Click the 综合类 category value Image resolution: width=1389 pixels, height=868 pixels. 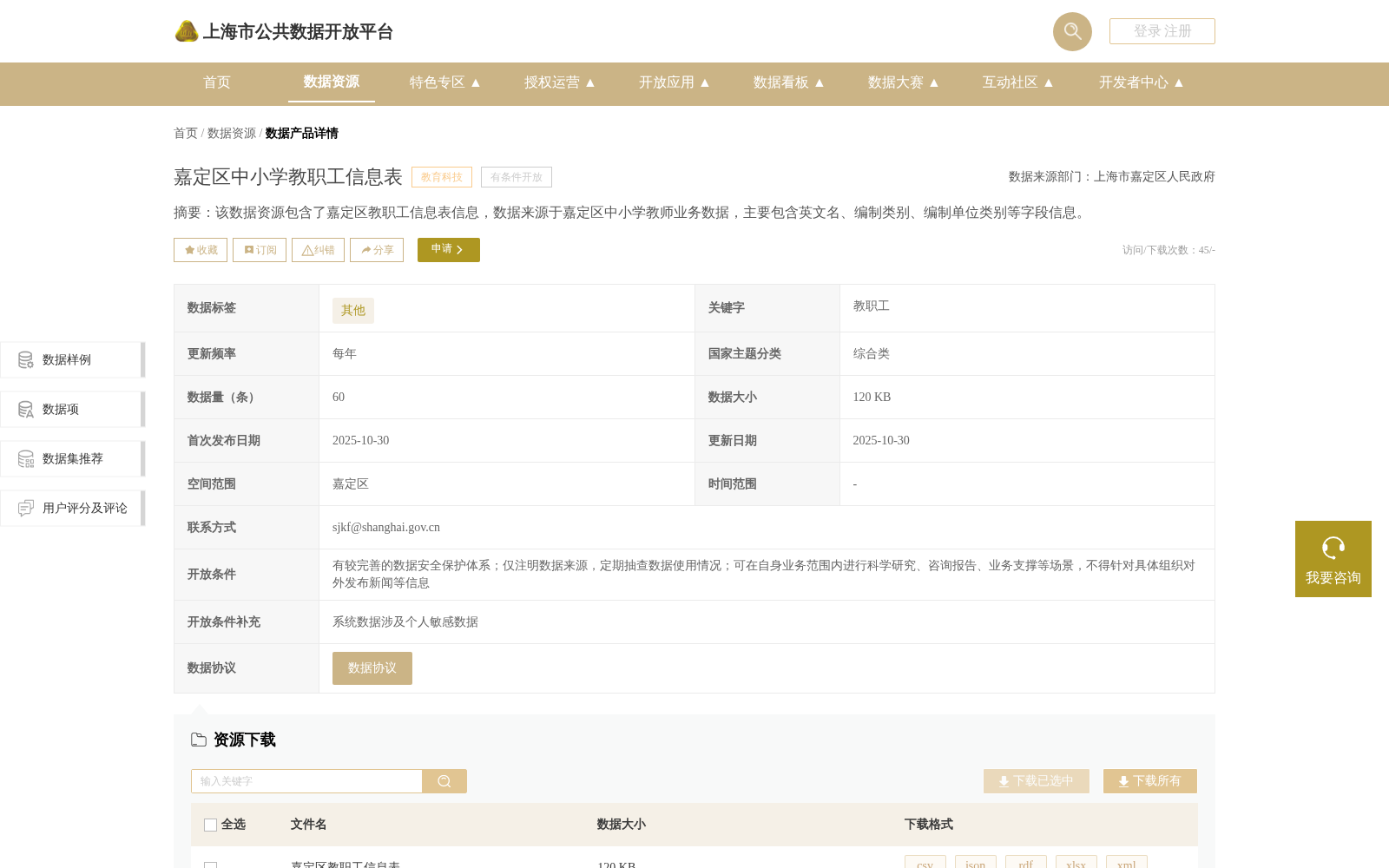[x=871, y=354]
